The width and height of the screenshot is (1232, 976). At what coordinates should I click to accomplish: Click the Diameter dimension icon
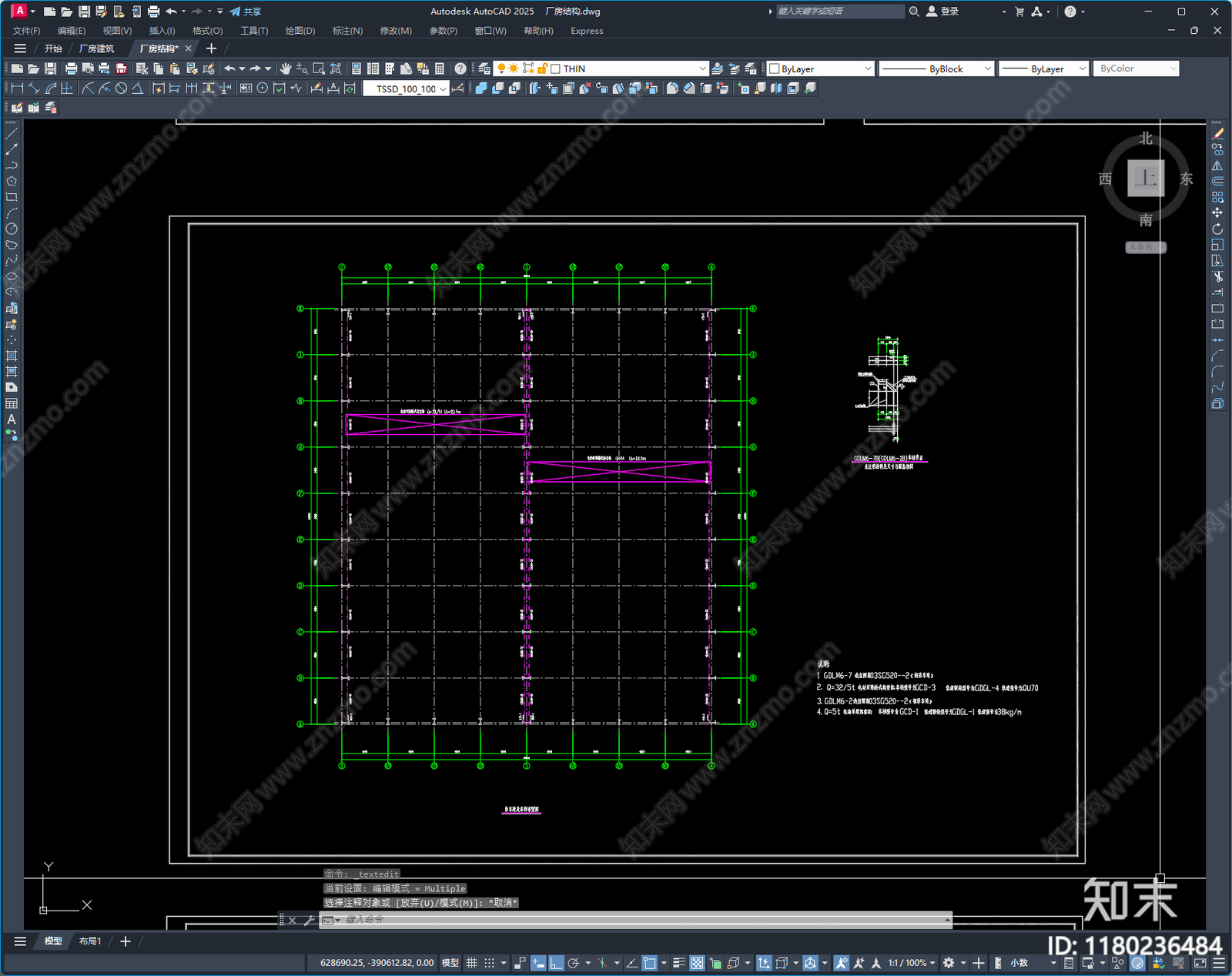[x=121, y=89]
